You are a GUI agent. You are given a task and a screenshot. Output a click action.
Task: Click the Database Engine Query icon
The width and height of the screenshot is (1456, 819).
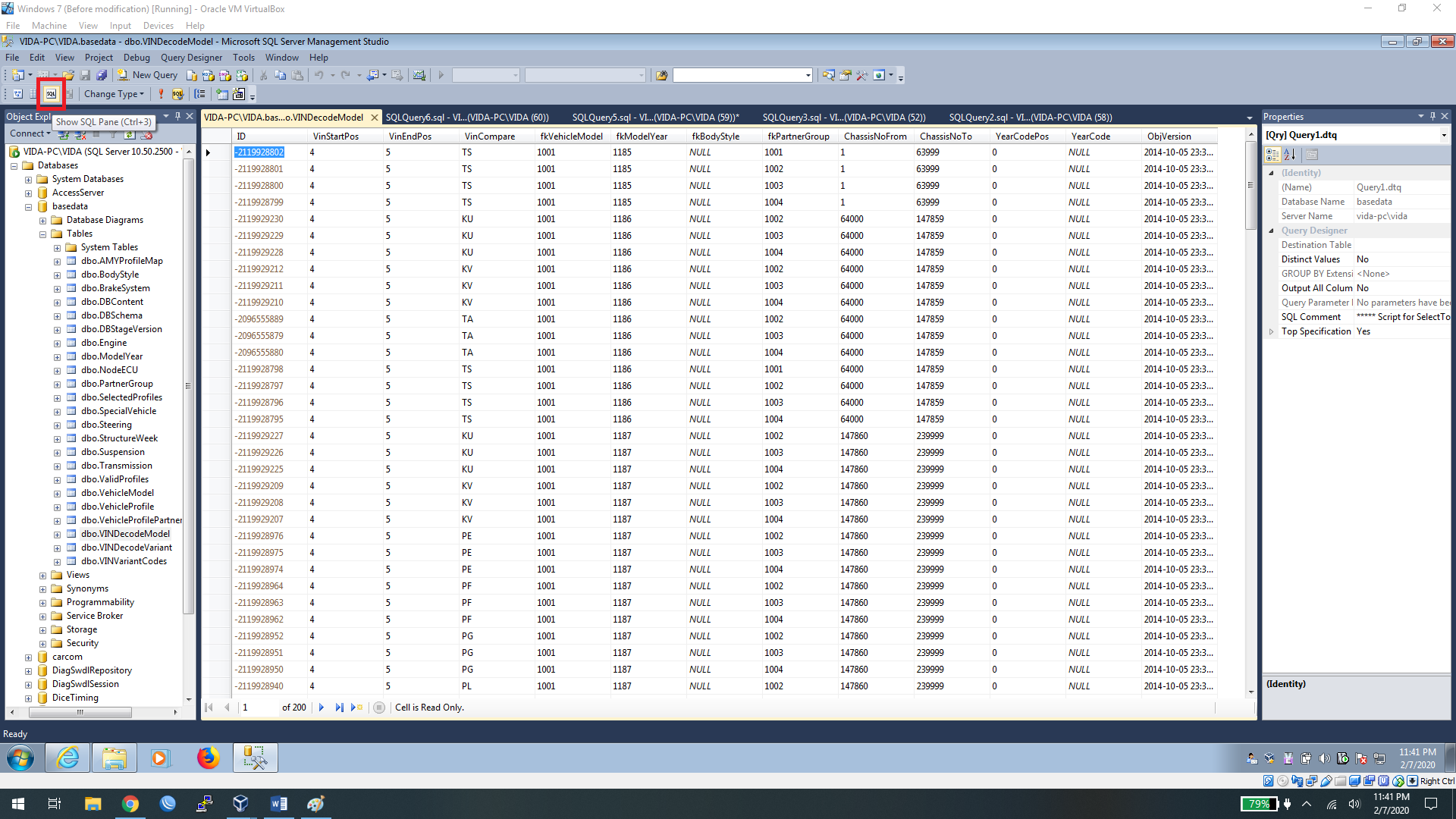[192, 75]
